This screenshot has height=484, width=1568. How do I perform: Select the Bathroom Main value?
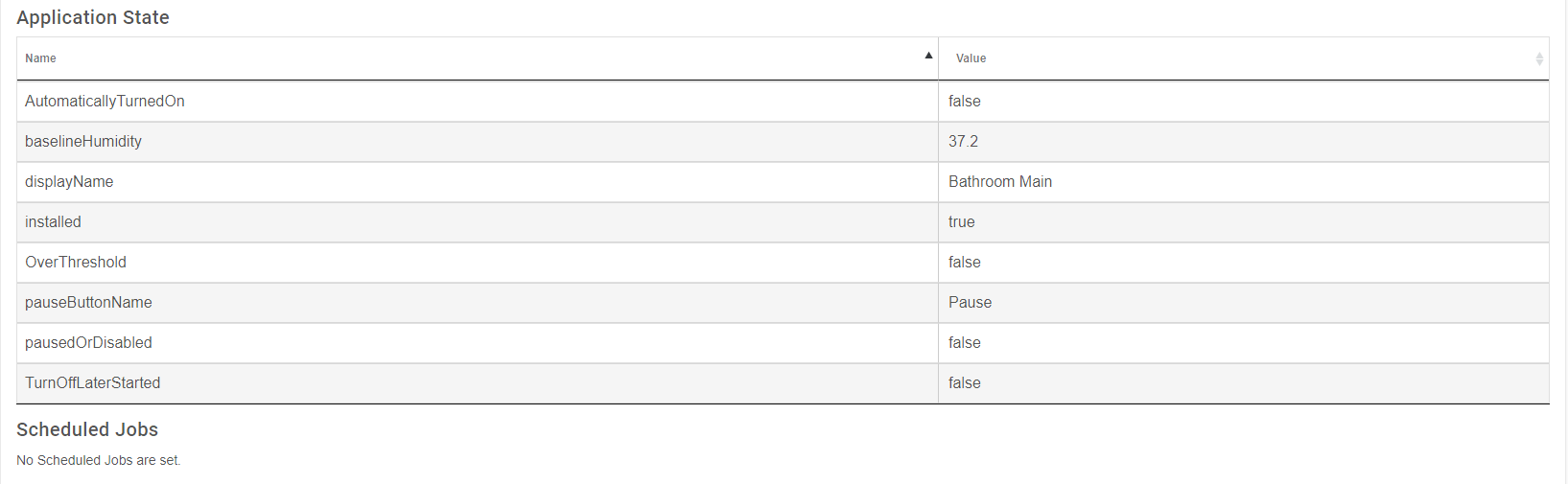pos(999,182)
